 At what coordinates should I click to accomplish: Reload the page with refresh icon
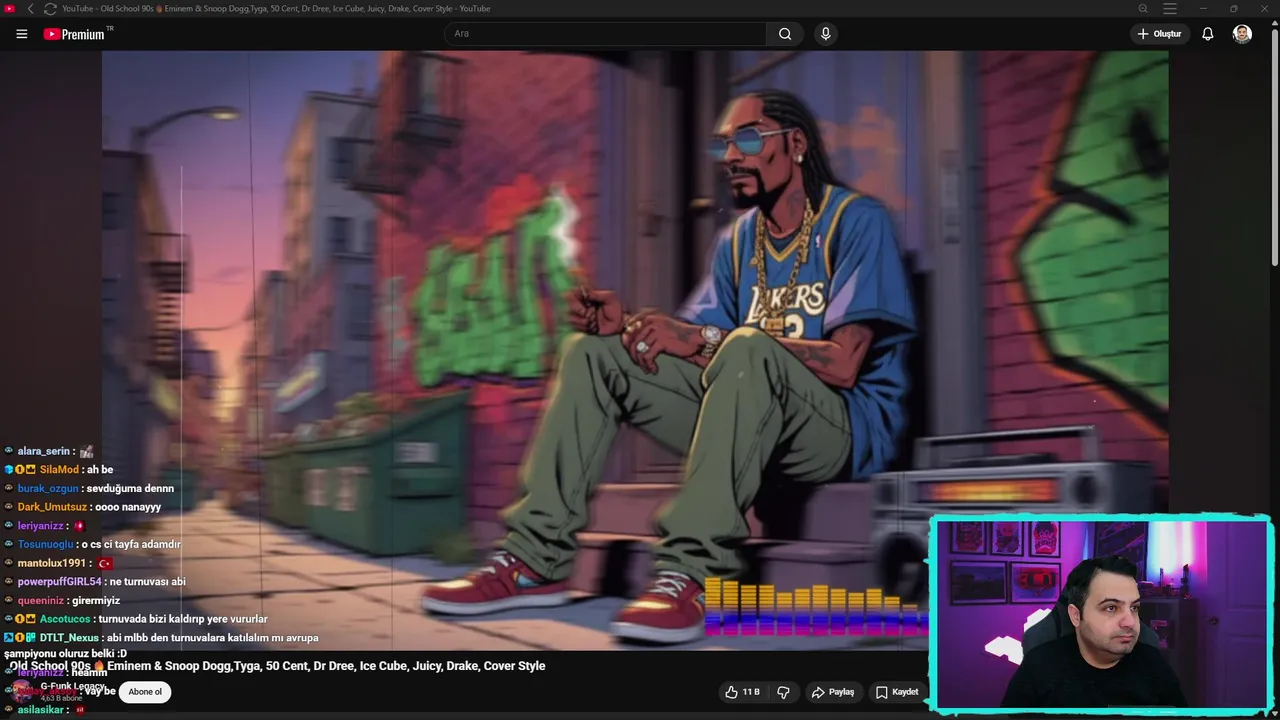[50, 9]
